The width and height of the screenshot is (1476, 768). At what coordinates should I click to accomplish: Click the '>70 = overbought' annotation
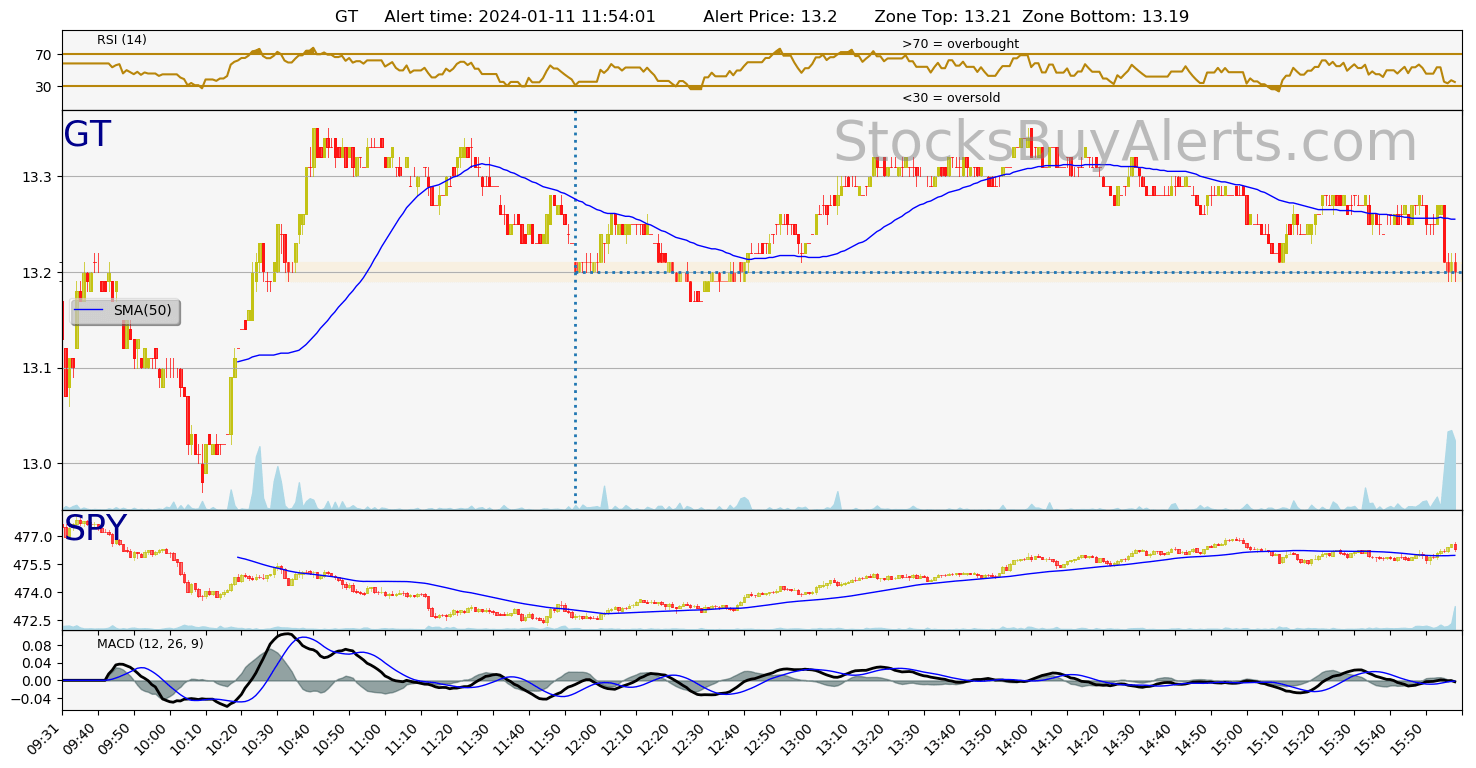click(x=960, y=44)
